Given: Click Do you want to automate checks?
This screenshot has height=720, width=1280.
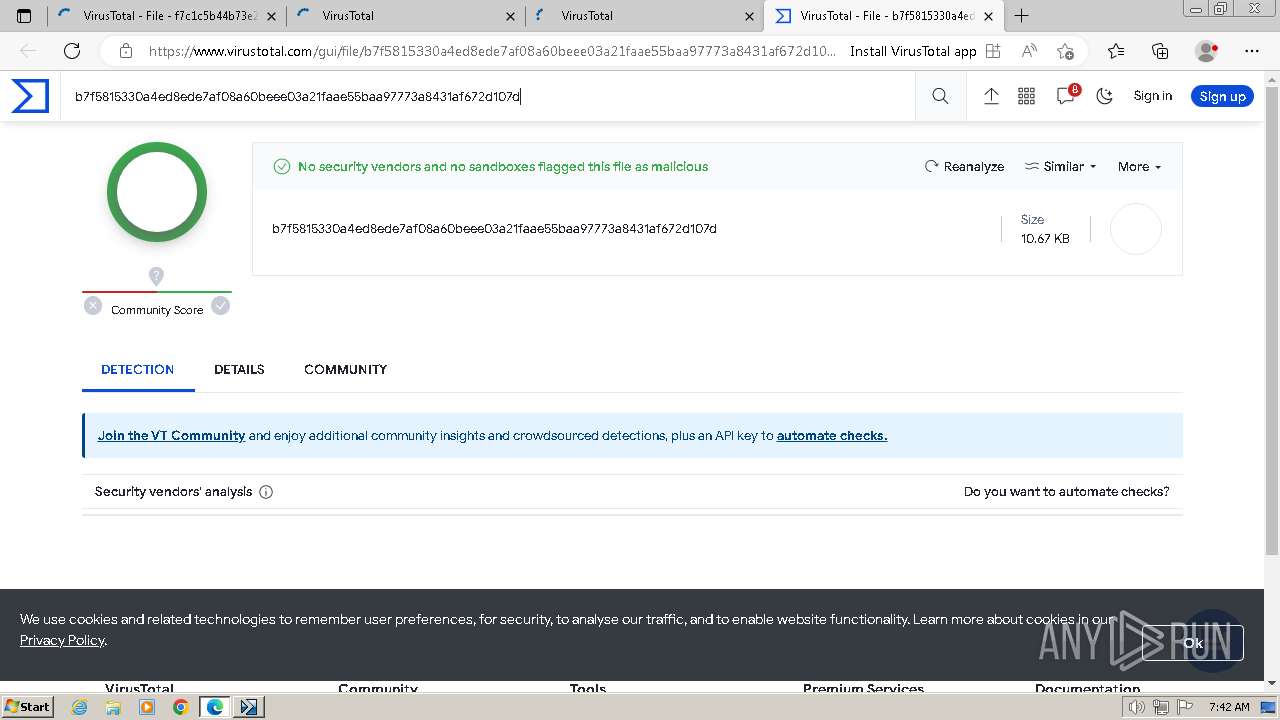Looking at the screenshot, I should 1066,491.
